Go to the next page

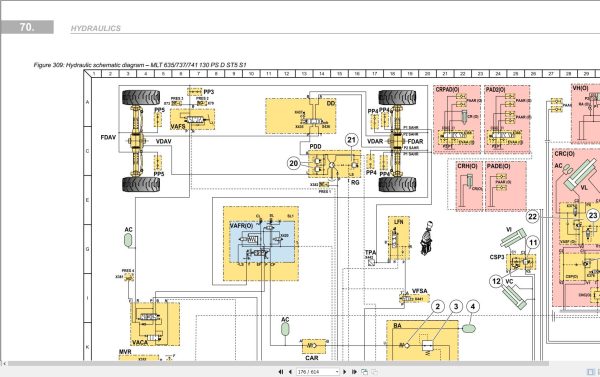[344, 372]
